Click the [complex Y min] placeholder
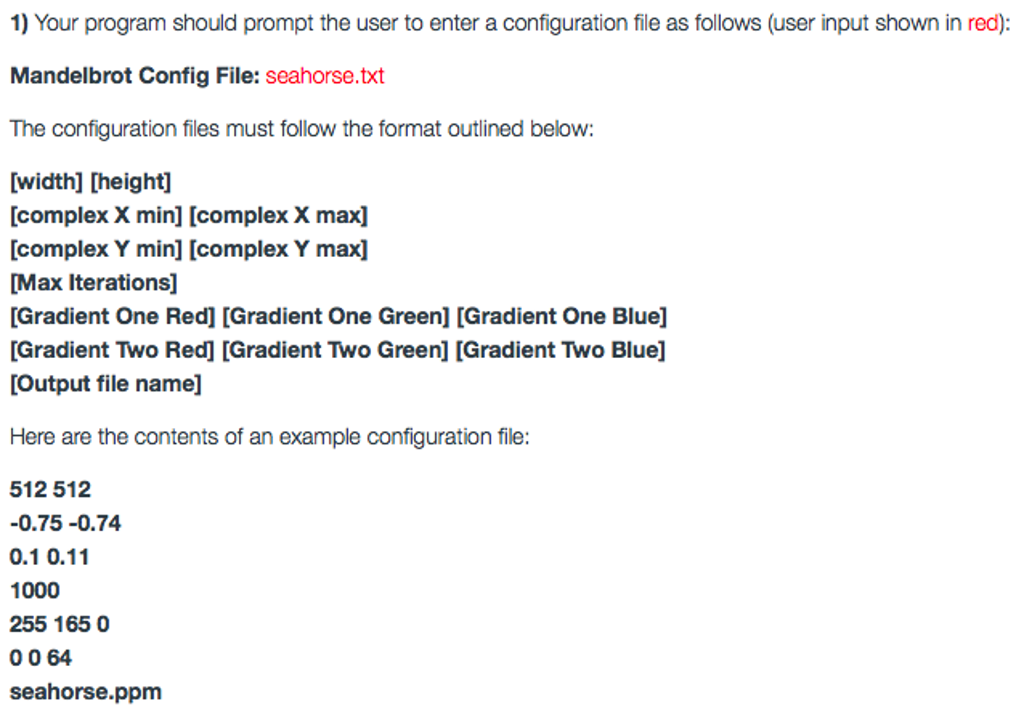Image resolution: width=1024 pixels, height=709 pixels. pyautogui.click(x=96, y=249)
